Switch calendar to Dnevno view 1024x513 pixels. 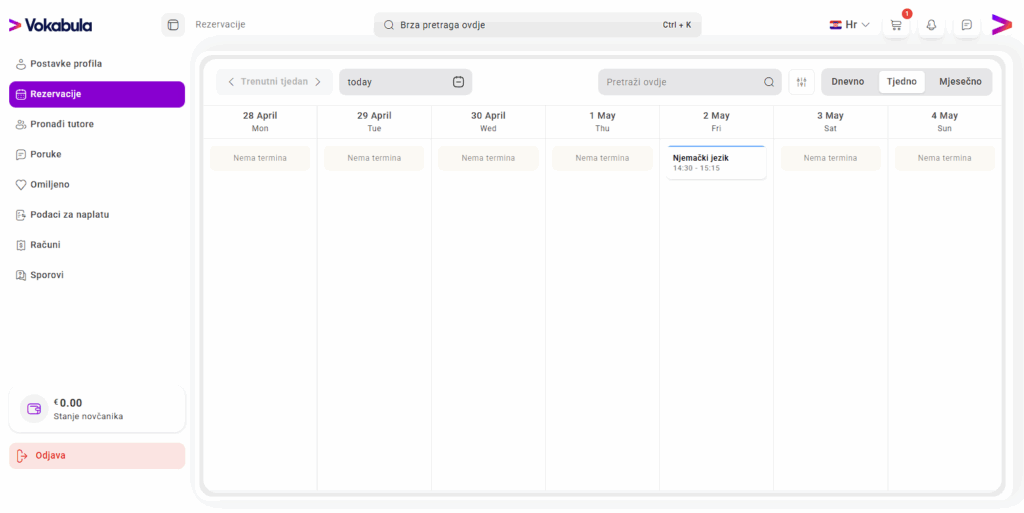848,82
